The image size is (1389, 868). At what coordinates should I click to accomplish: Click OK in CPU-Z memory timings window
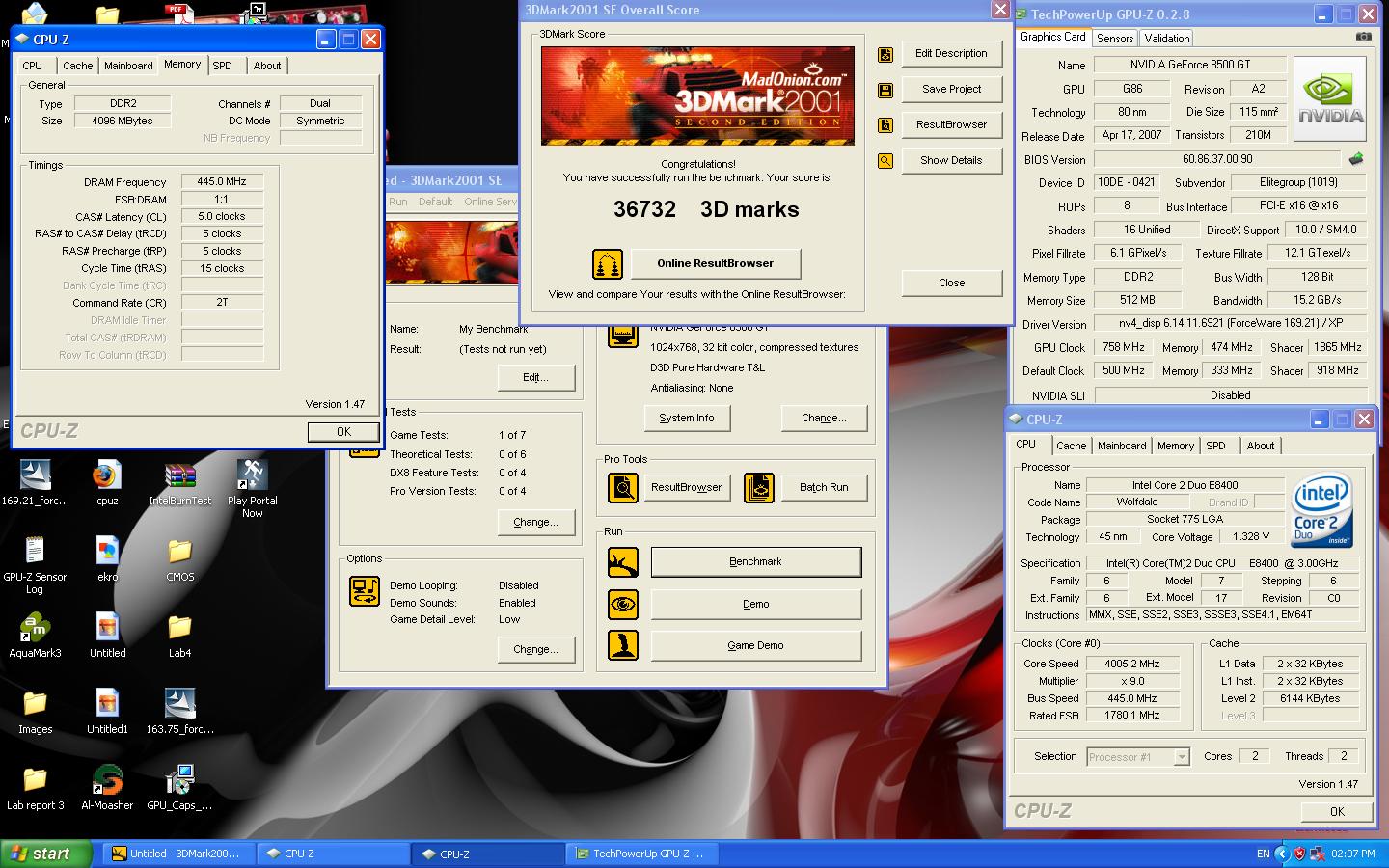(x=343, y=432)
